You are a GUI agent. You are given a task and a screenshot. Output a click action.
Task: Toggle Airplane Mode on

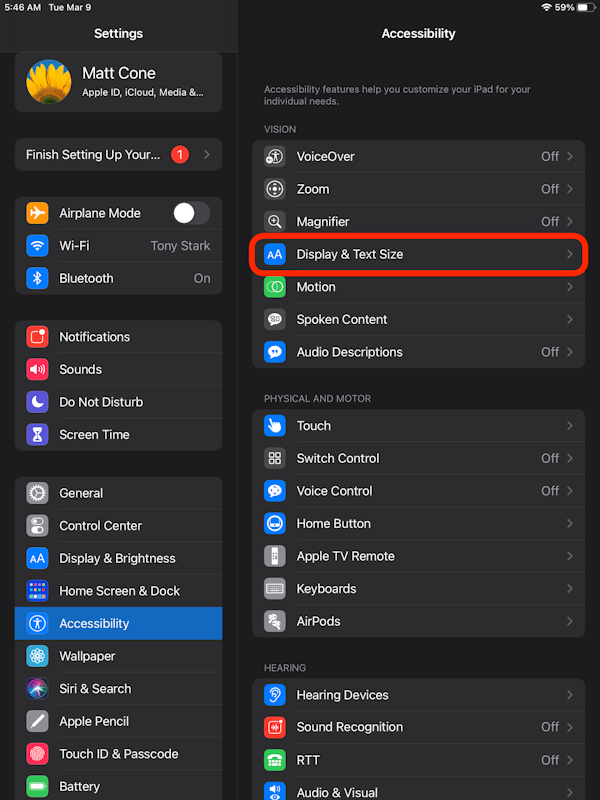click(190, 213)
